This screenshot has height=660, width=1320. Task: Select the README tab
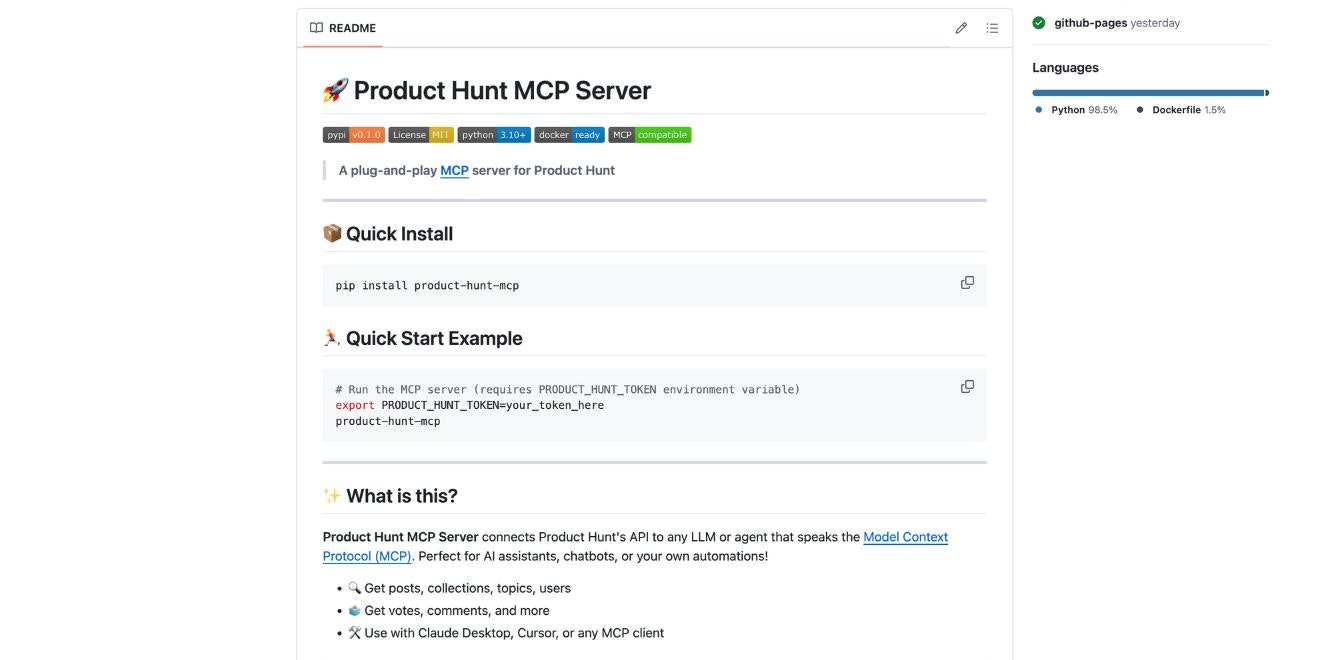351,27
